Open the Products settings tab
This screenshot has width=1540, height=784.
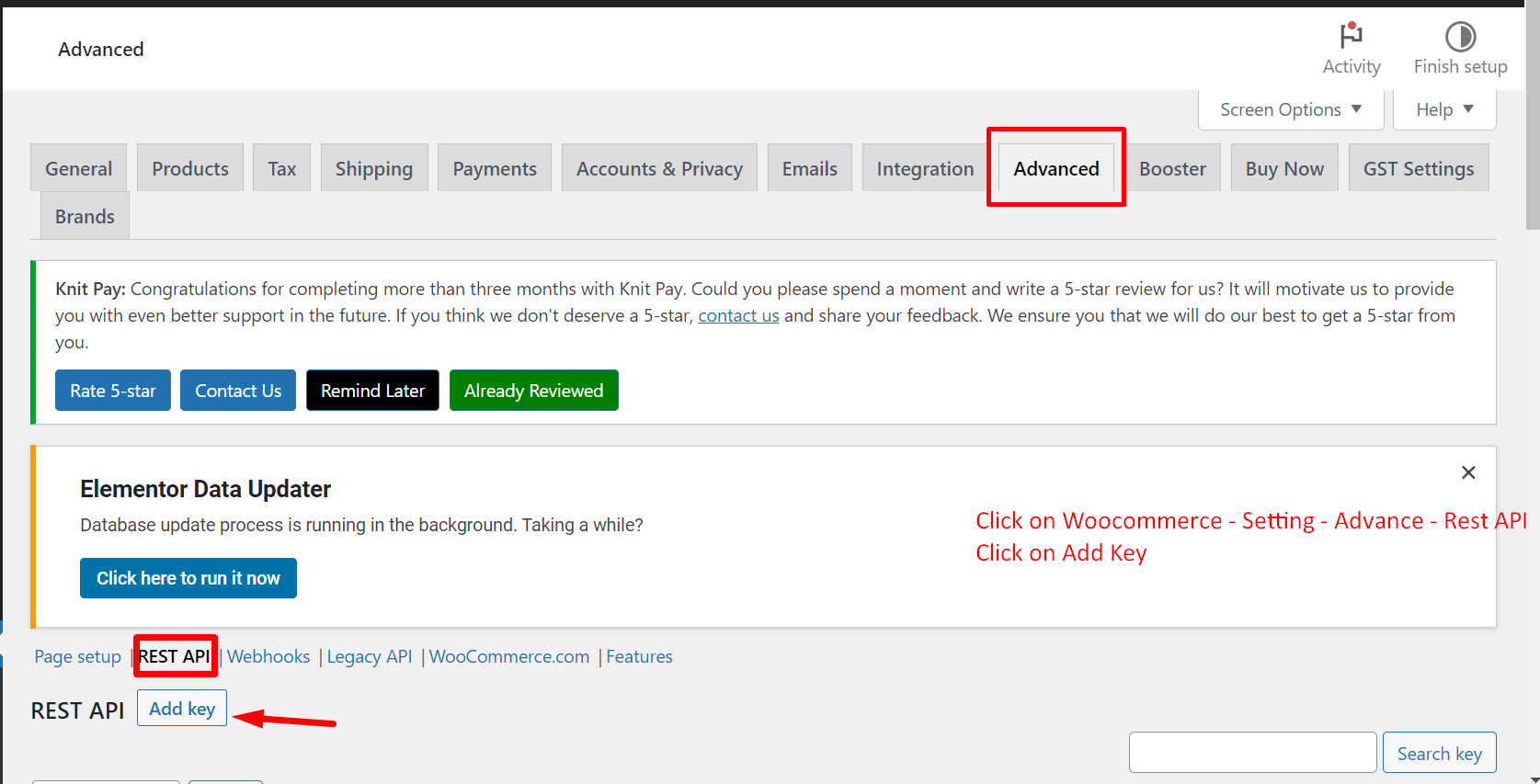(x=190, y=169)
